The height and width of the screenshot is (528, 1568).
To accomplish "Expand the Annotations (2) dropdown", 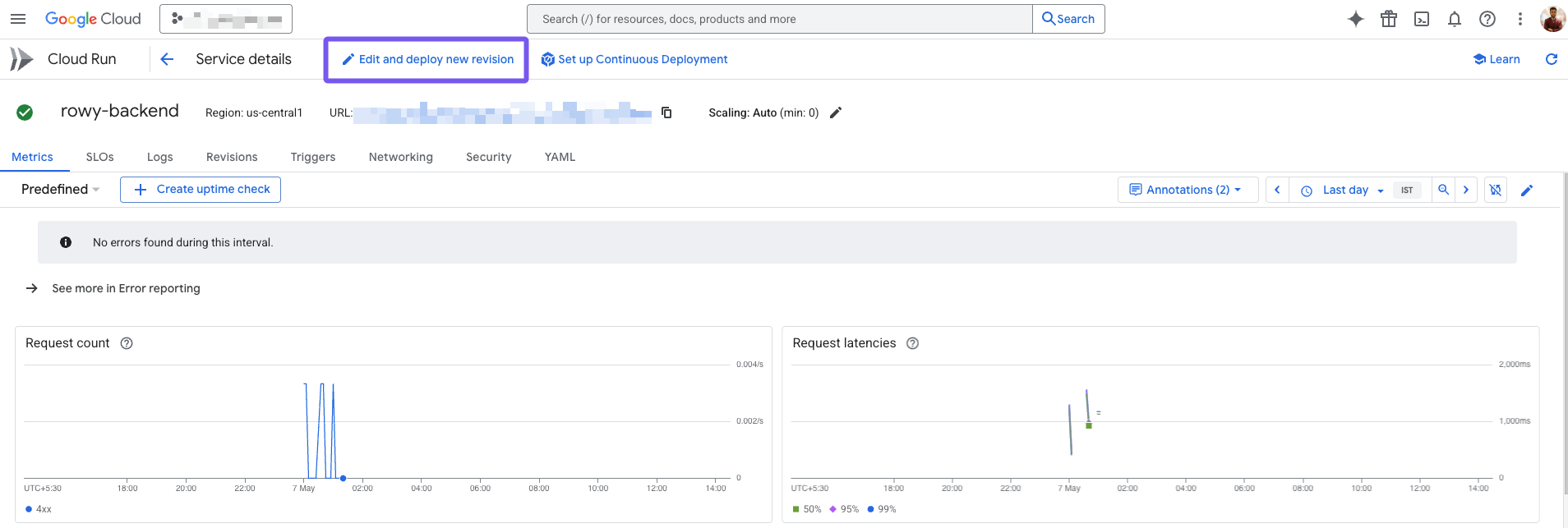I will point(1188,190).
